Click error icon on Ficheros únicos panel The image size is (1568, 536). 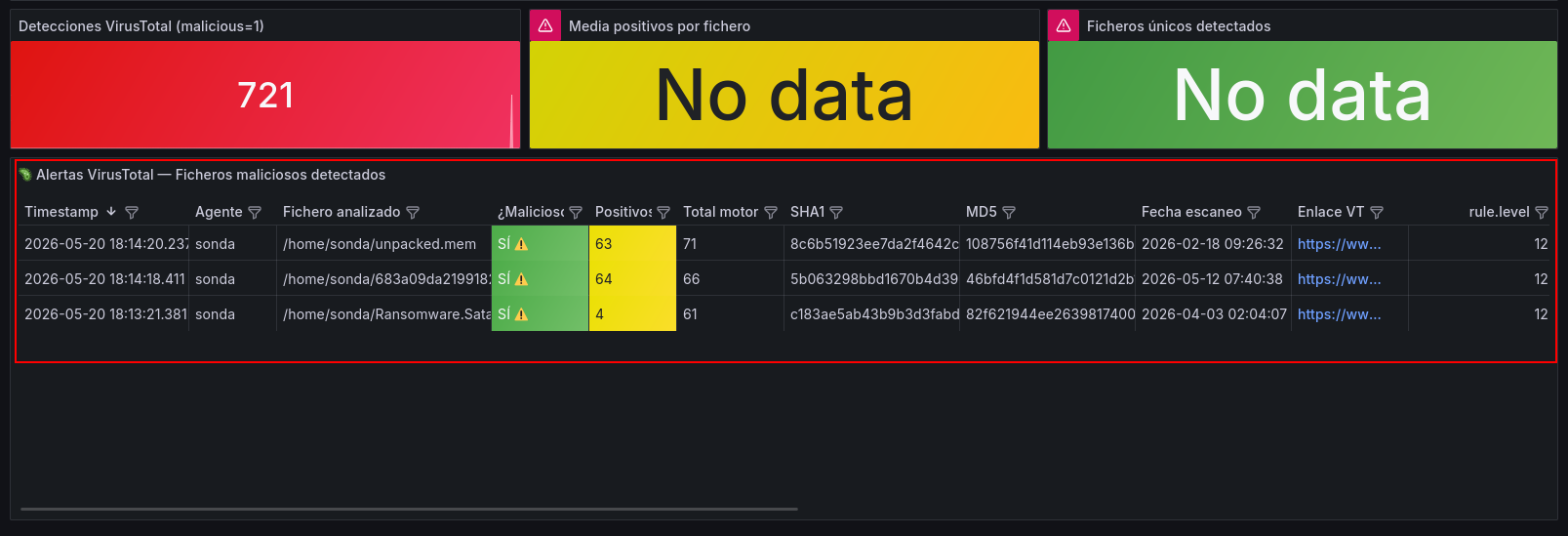click(1064, 25)
